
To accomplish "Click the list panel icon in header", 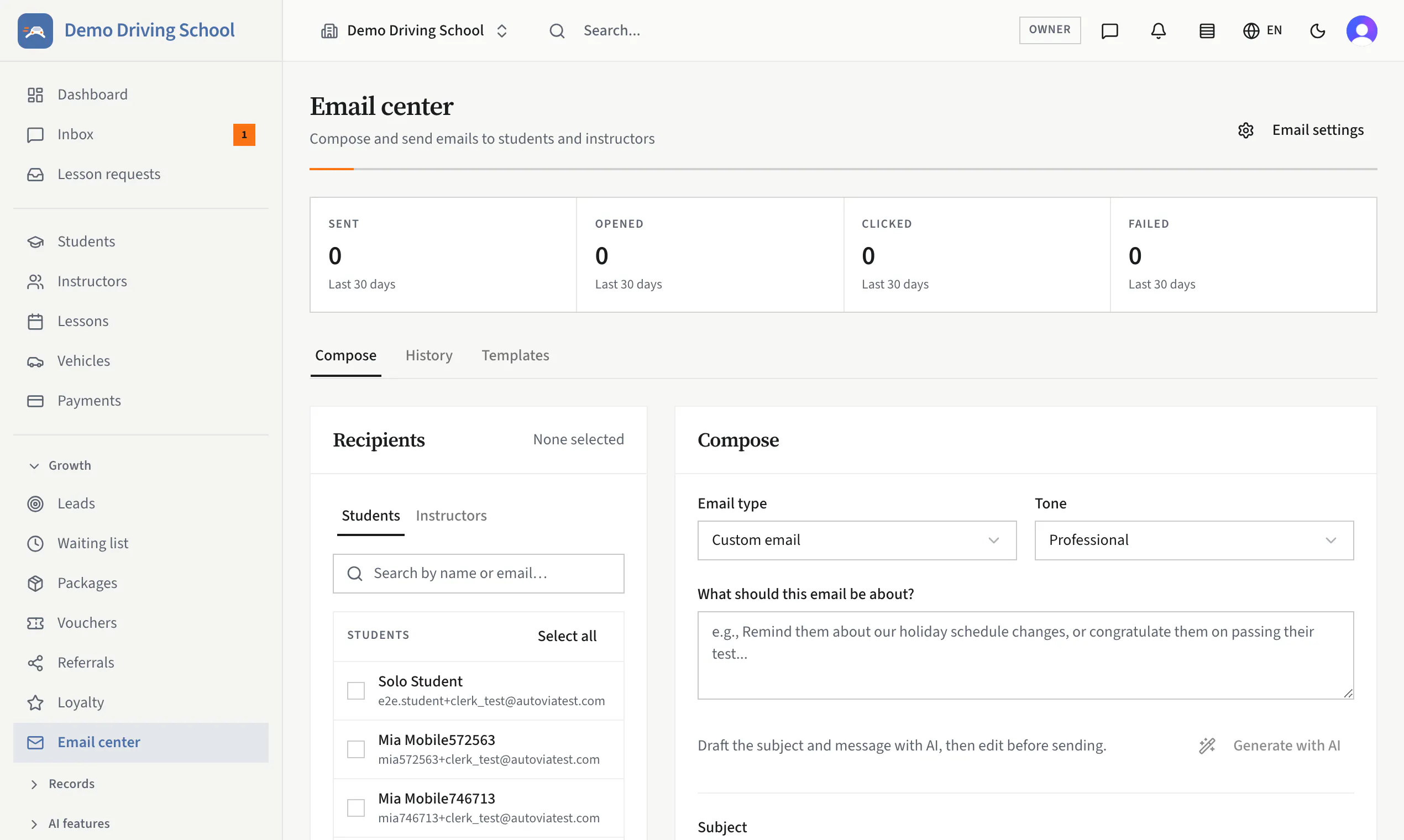I will [x=1207, y=30].
